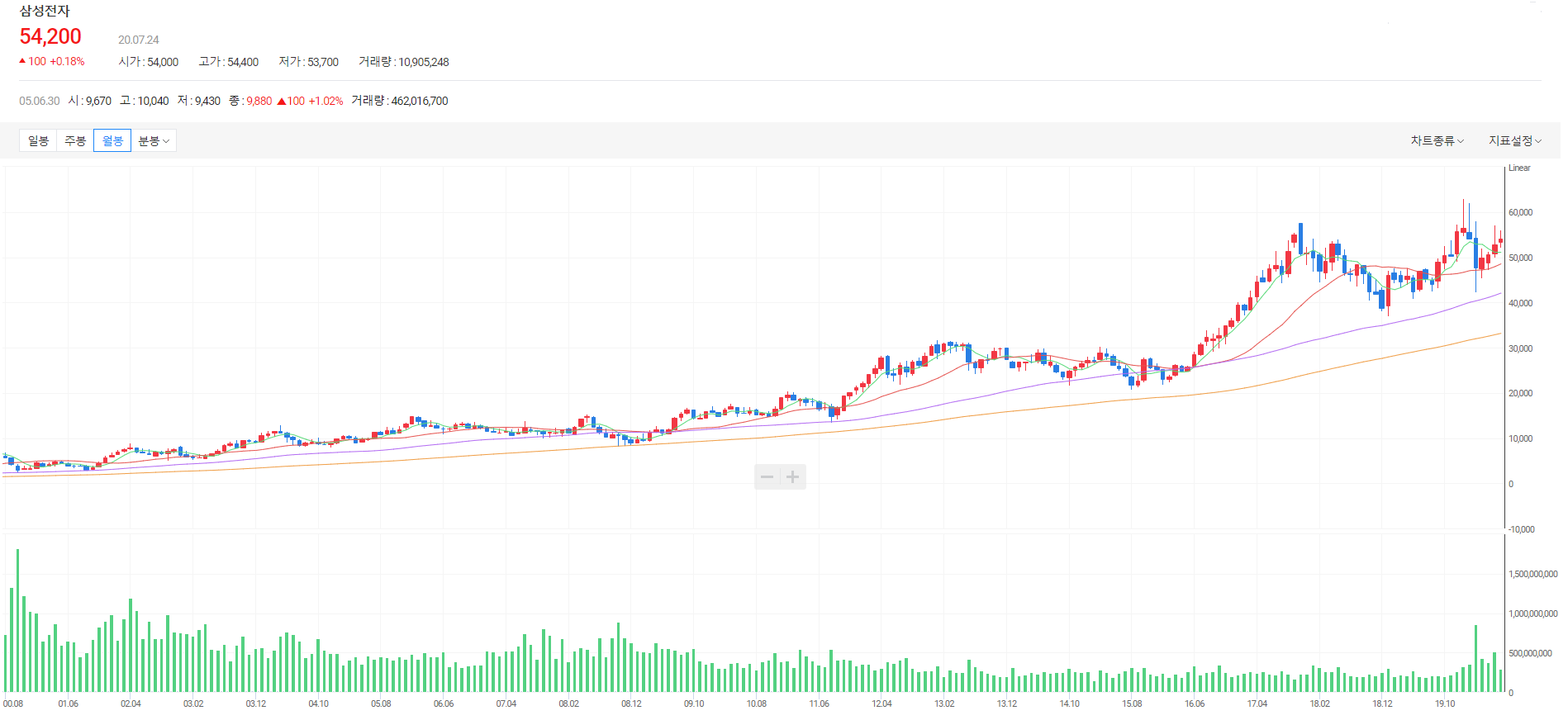Viewport: 1568px width, 720px height.
Task: Select the 주봉 weekly chart tab
Action: (75, 141)
